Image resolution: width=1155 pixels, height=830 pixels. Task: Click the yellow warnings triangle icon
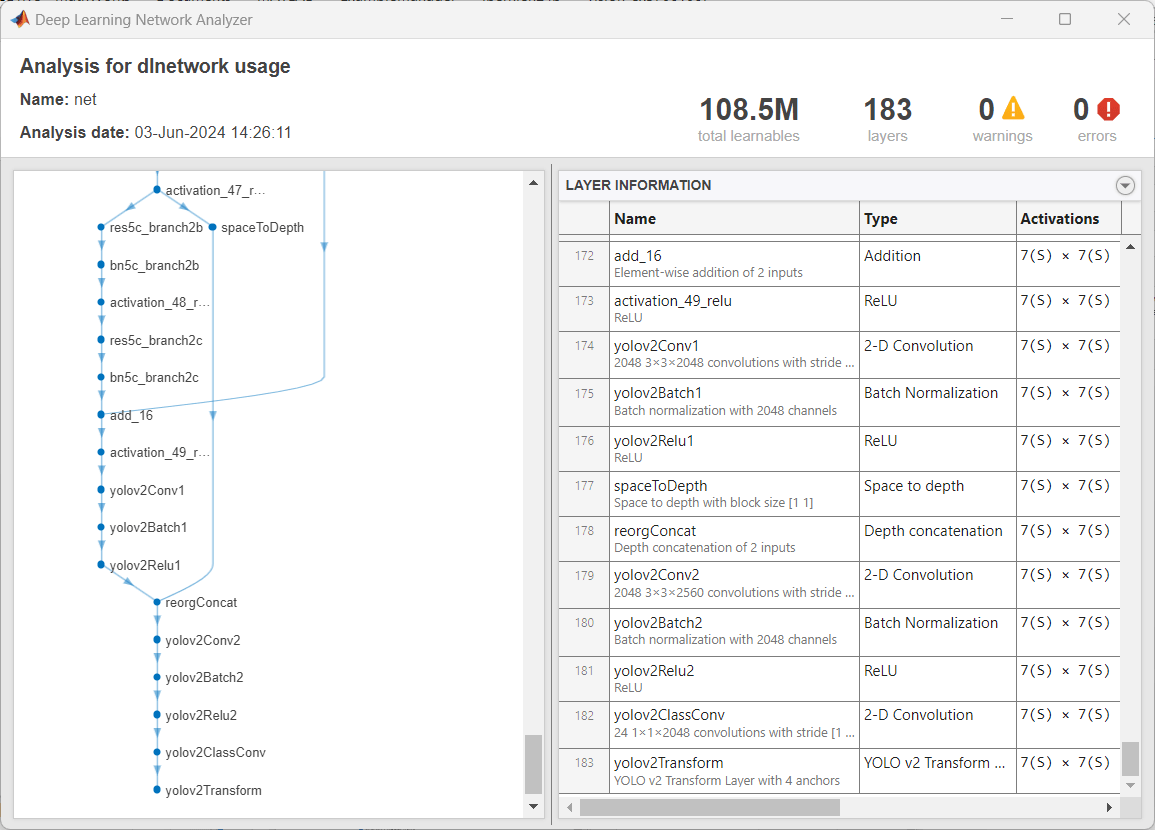click(x=1013, y=109)
